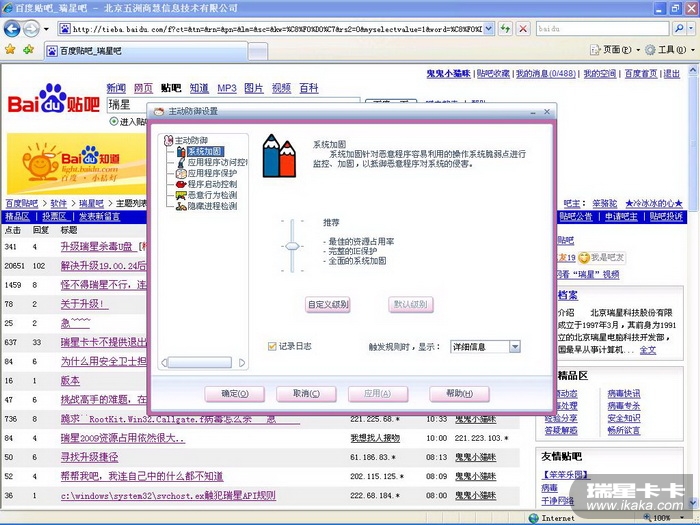
Task: Select 隐藏进程检测 in the tree
Action: [x=212, y=206]
